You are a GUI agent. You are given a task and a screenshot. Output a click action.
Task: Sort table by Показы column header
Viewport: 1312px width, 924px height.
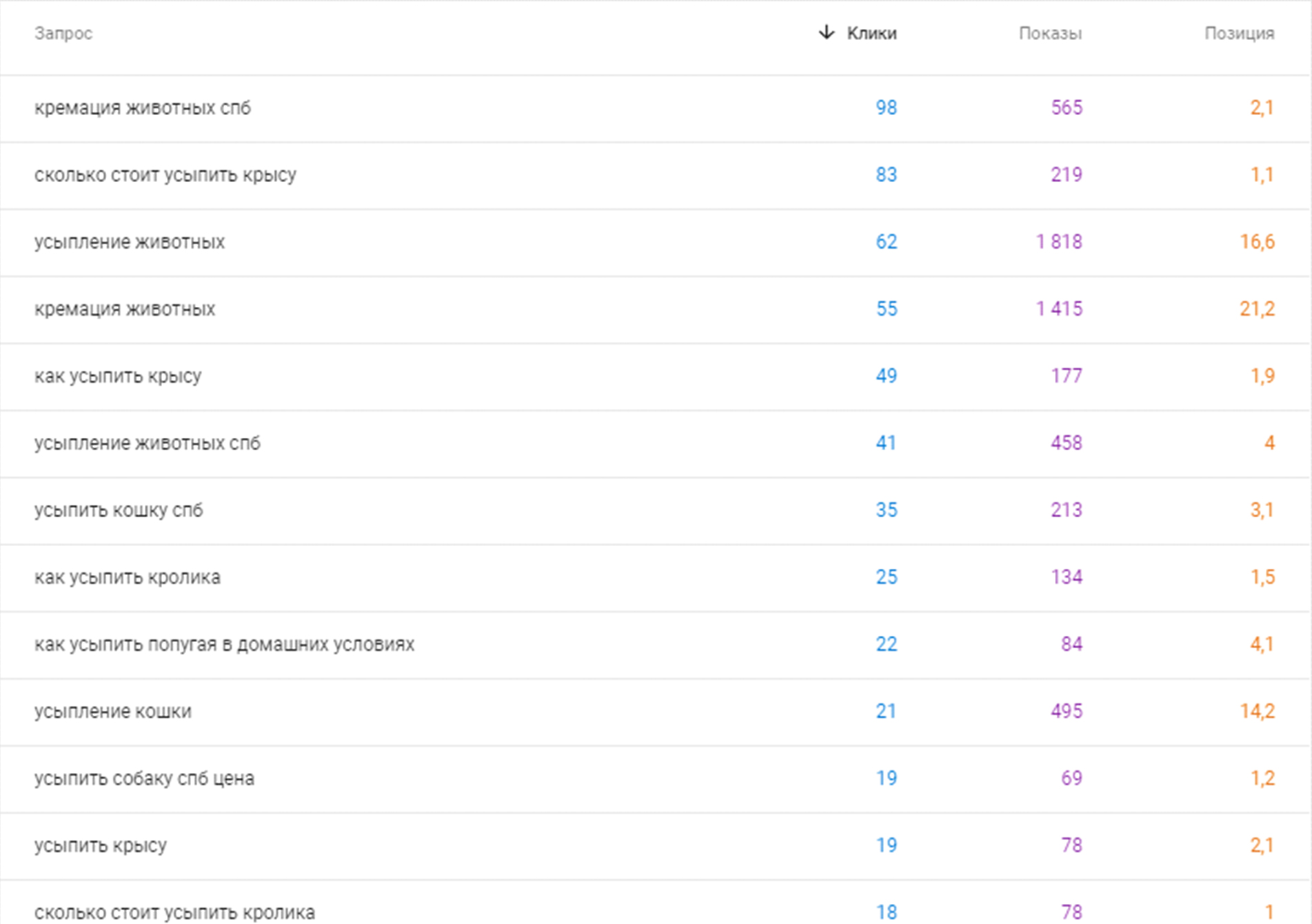(x=1050, y=33)
